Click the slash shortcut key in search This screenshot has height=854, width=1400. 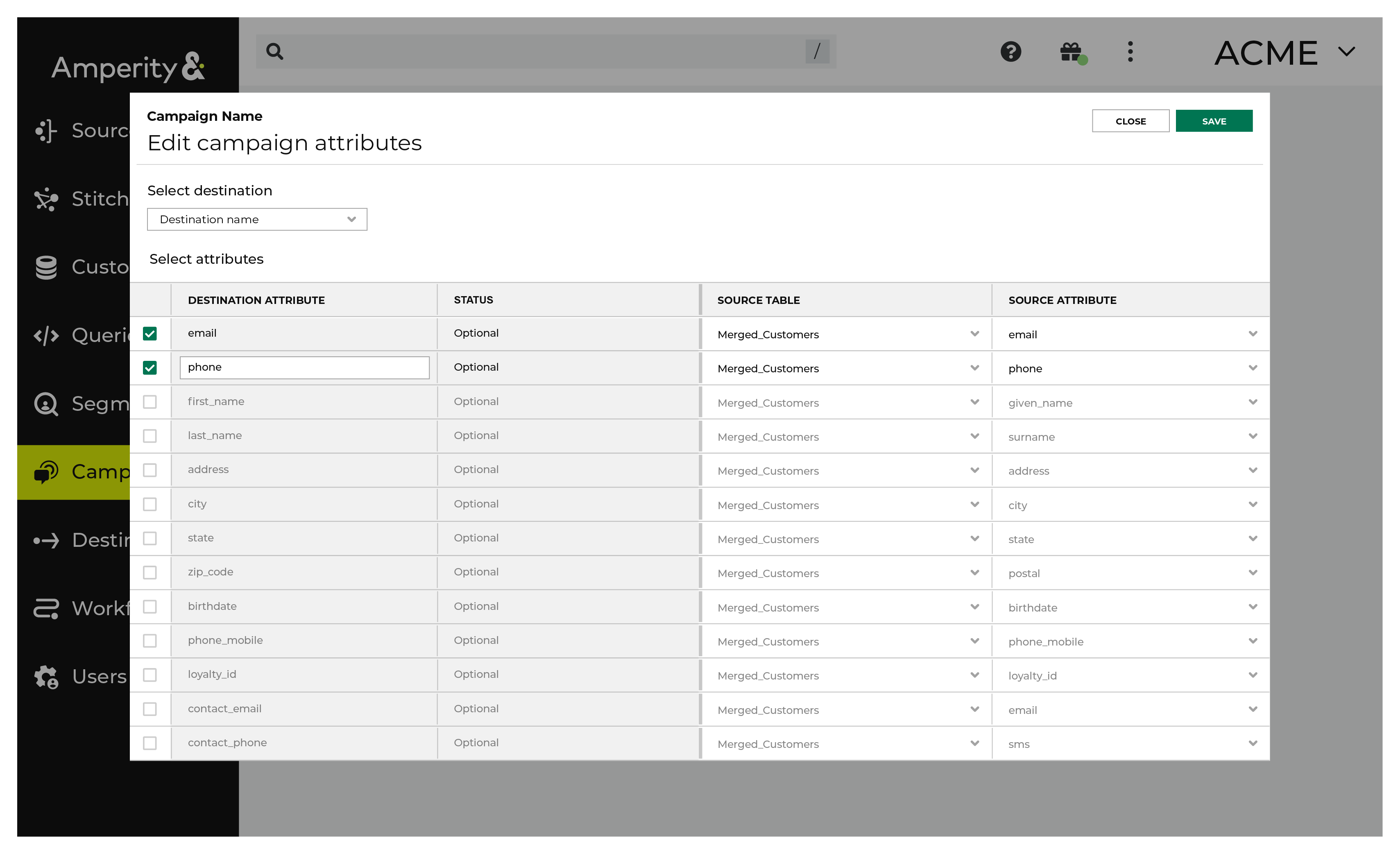(x=817, y=52)
